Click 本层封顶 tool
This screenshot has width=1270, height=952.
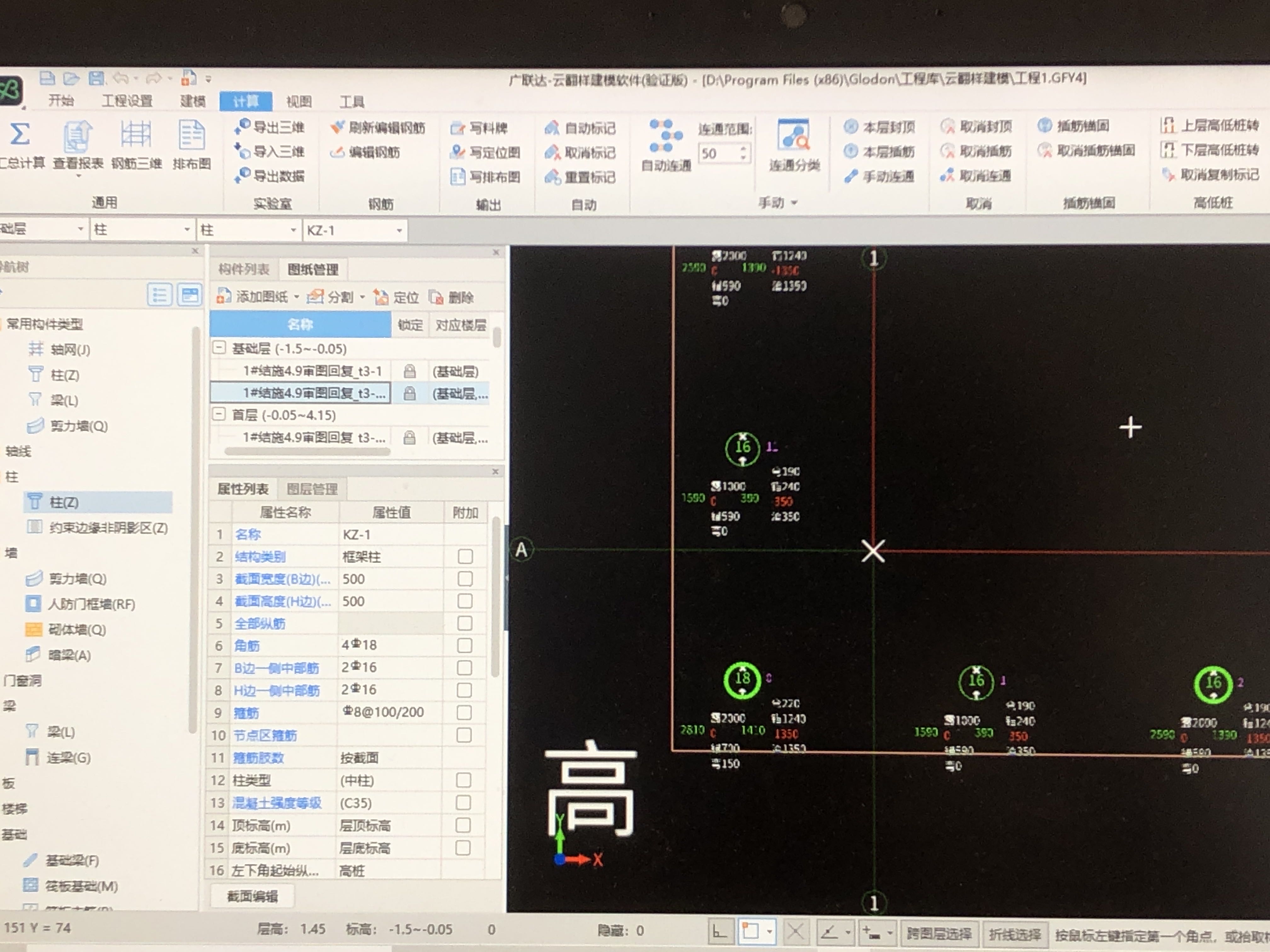tap(879, 126)
